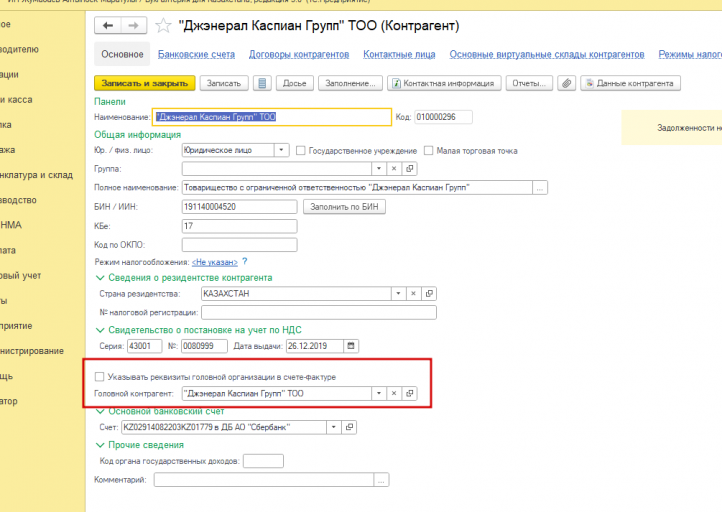Open Головной контрагент record icon

coord(409,393)
